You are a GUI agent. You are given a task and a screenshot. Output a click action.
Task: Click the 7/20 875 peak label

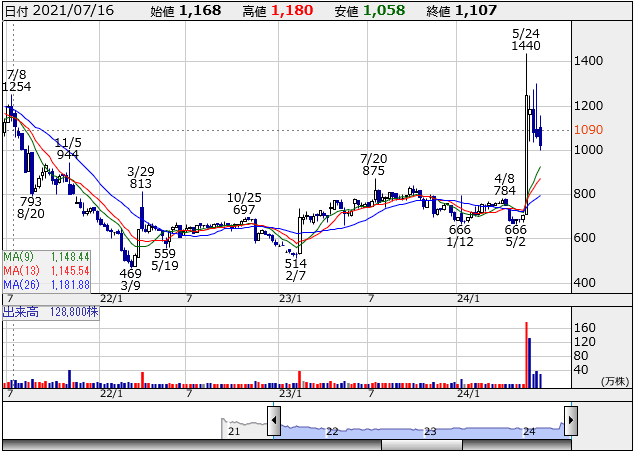373,165
